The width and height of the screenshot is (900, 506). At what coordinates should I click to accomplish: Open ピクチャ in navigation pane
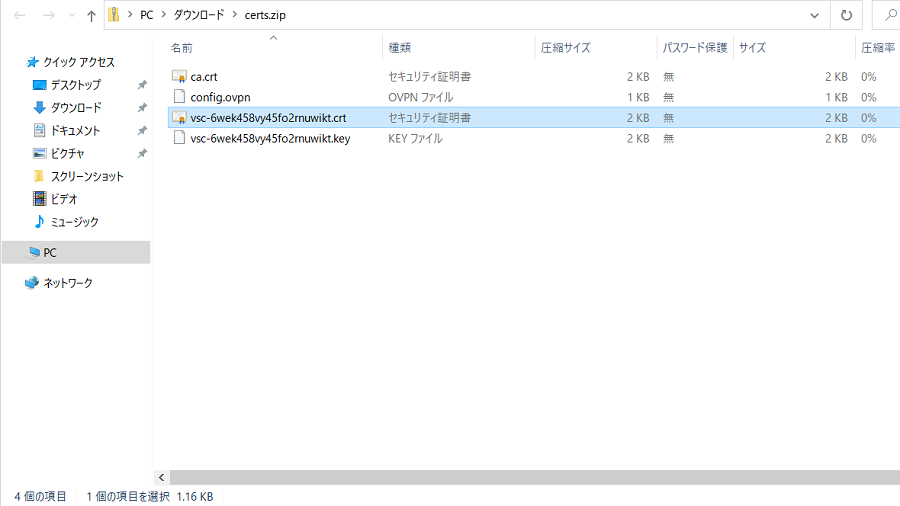[67, 154]
